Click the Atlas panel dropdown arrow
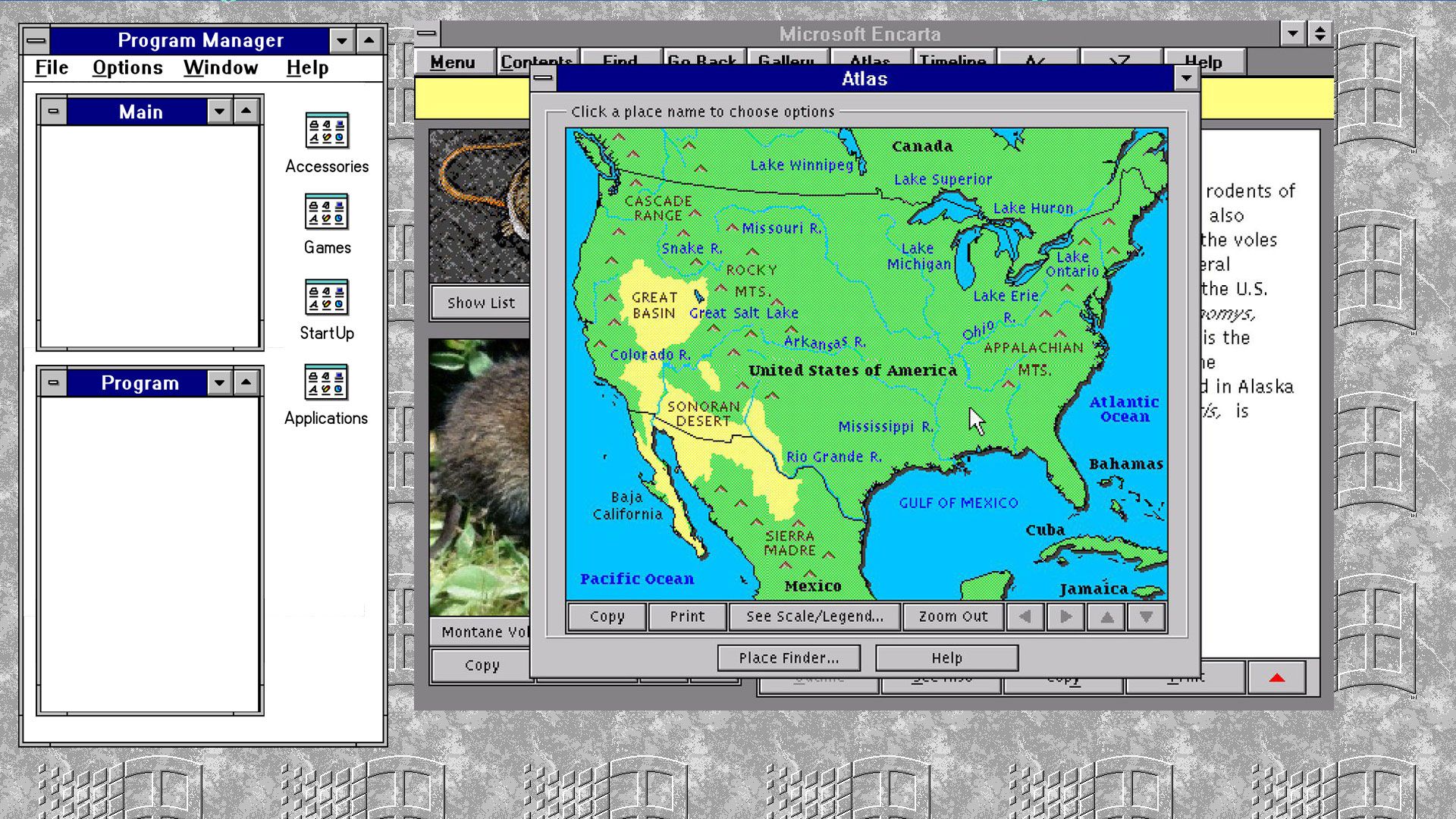The image size is (1456, 819). click(1186, 79)
